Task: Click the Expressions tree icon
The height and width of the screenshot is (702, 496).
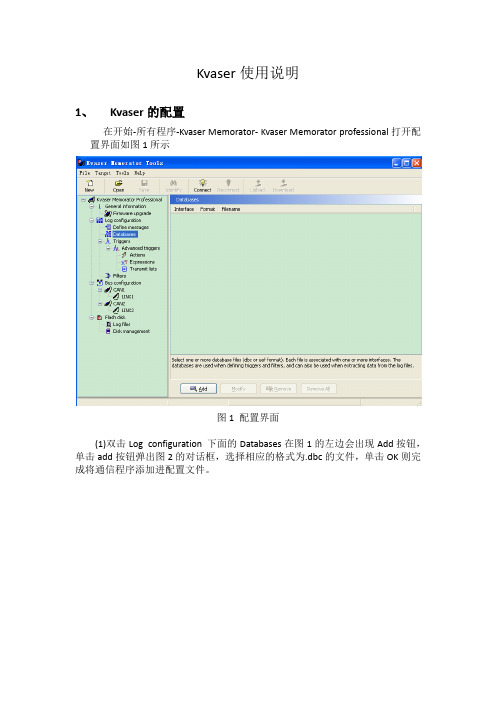Action: coord(124,262)
